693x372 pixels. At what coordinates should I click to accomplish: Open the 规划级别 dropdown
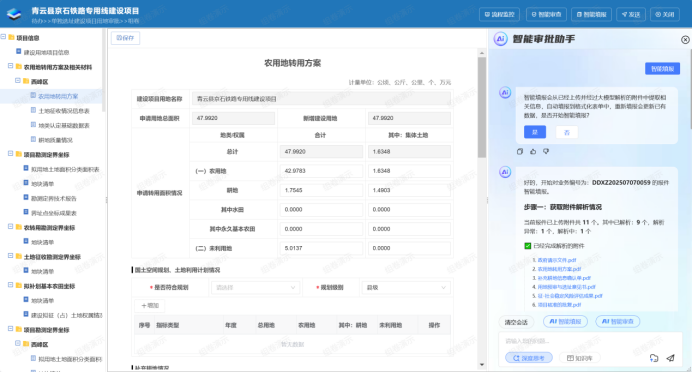406,288
